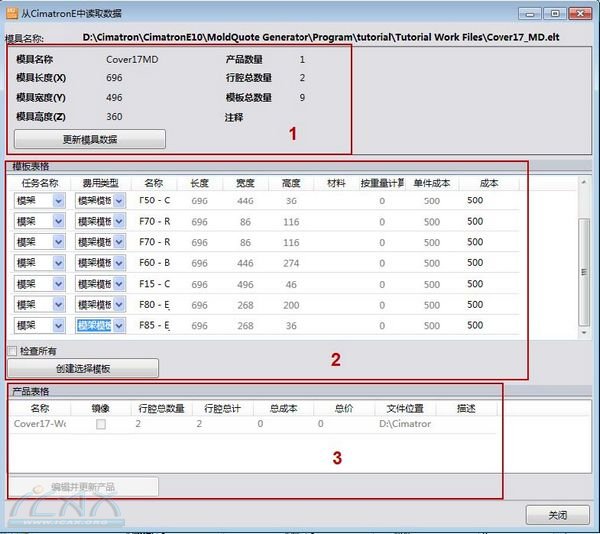Click the 模具高度(Z) value 360
This screenshot has height=534, width=600.
[114, 117]
